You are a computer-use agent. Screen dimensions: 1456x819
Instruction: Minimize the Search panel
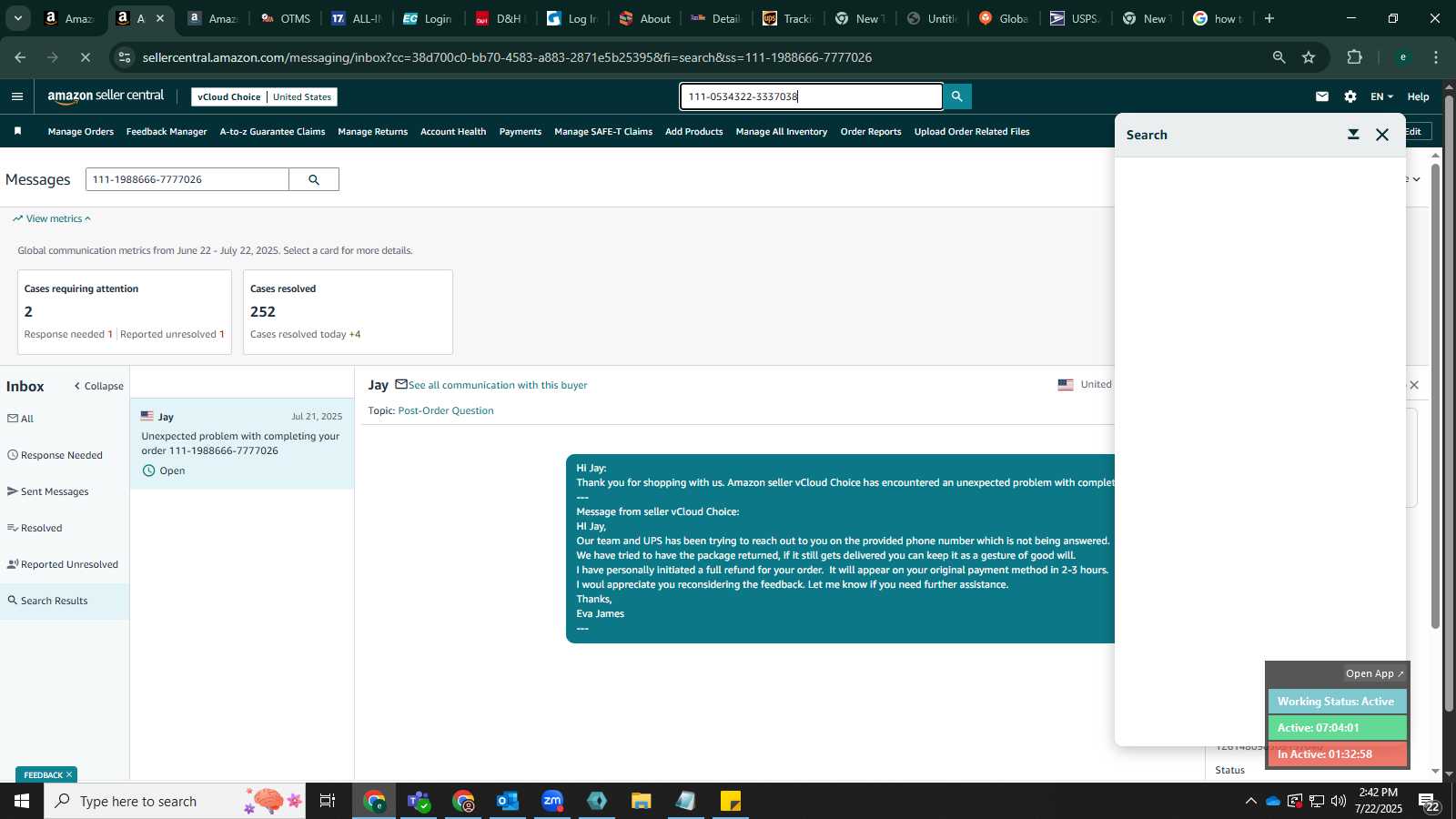point(1353,135)
